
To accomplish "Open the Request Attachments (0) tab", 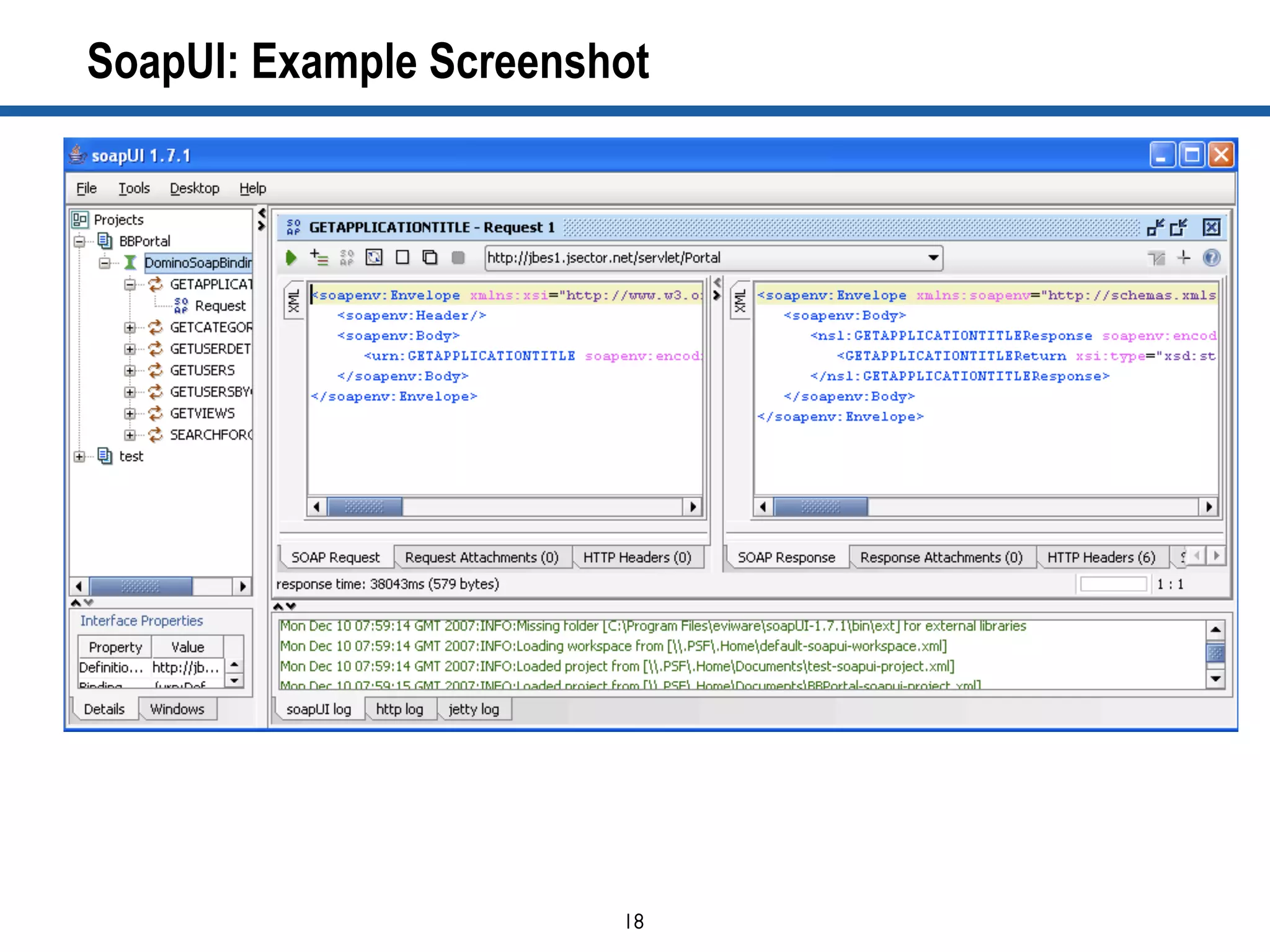I will (x=482, y=557).
